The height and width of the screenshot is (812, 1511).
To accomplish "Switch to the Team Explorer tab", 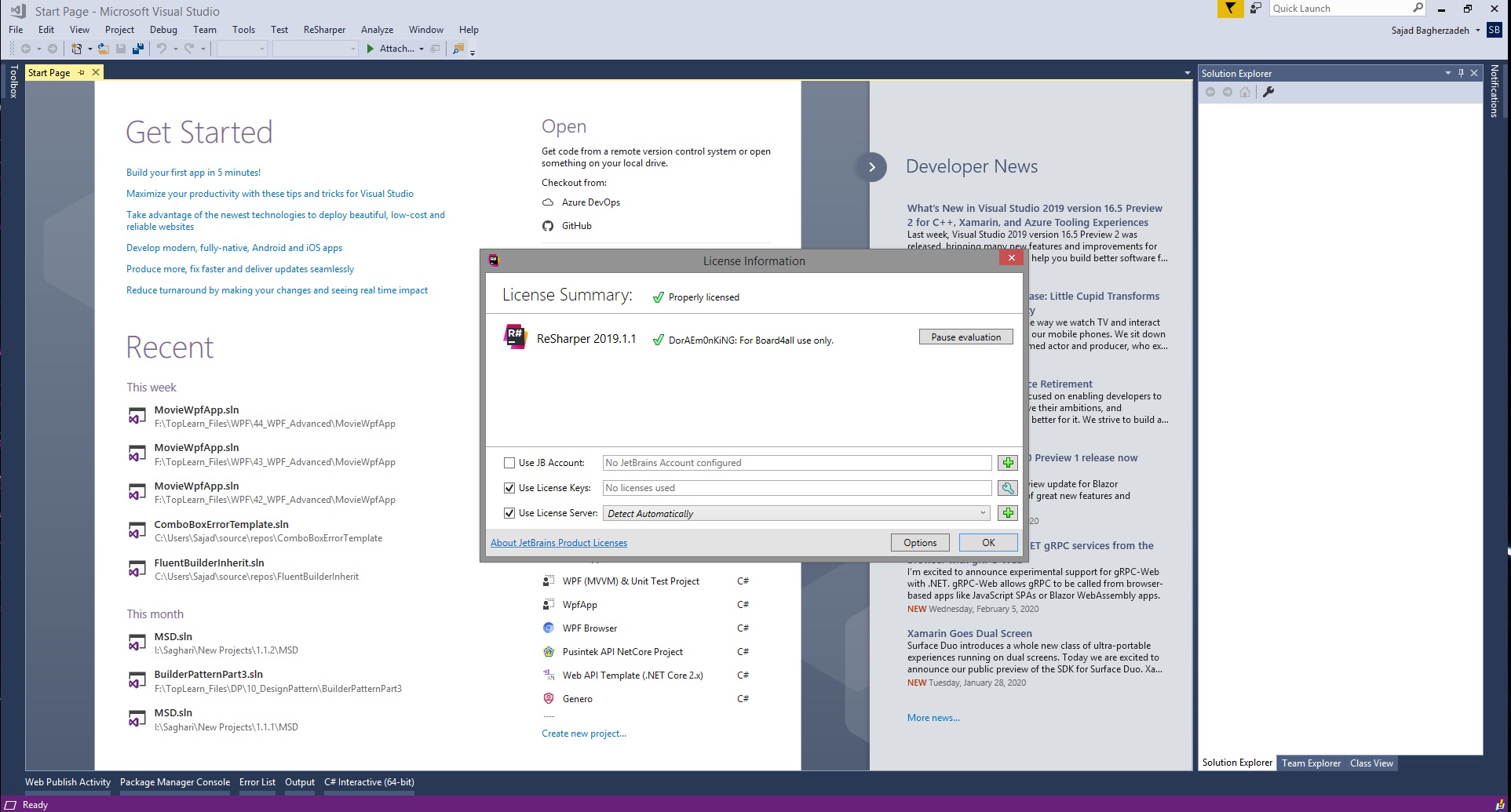I will tap(1311, 763).
